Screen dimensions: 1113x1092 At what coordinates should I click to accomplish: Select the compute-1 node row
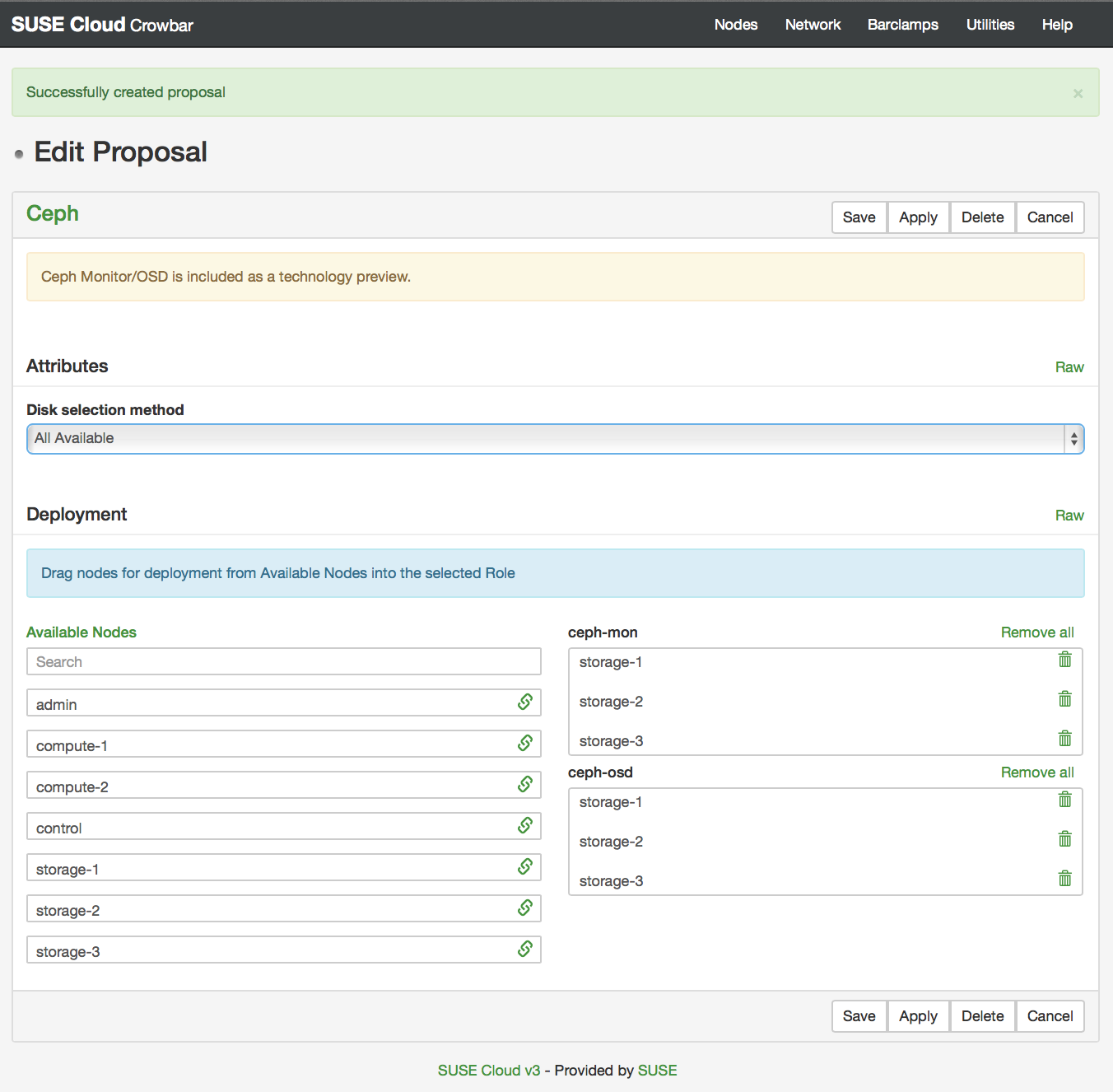point(284,744)
